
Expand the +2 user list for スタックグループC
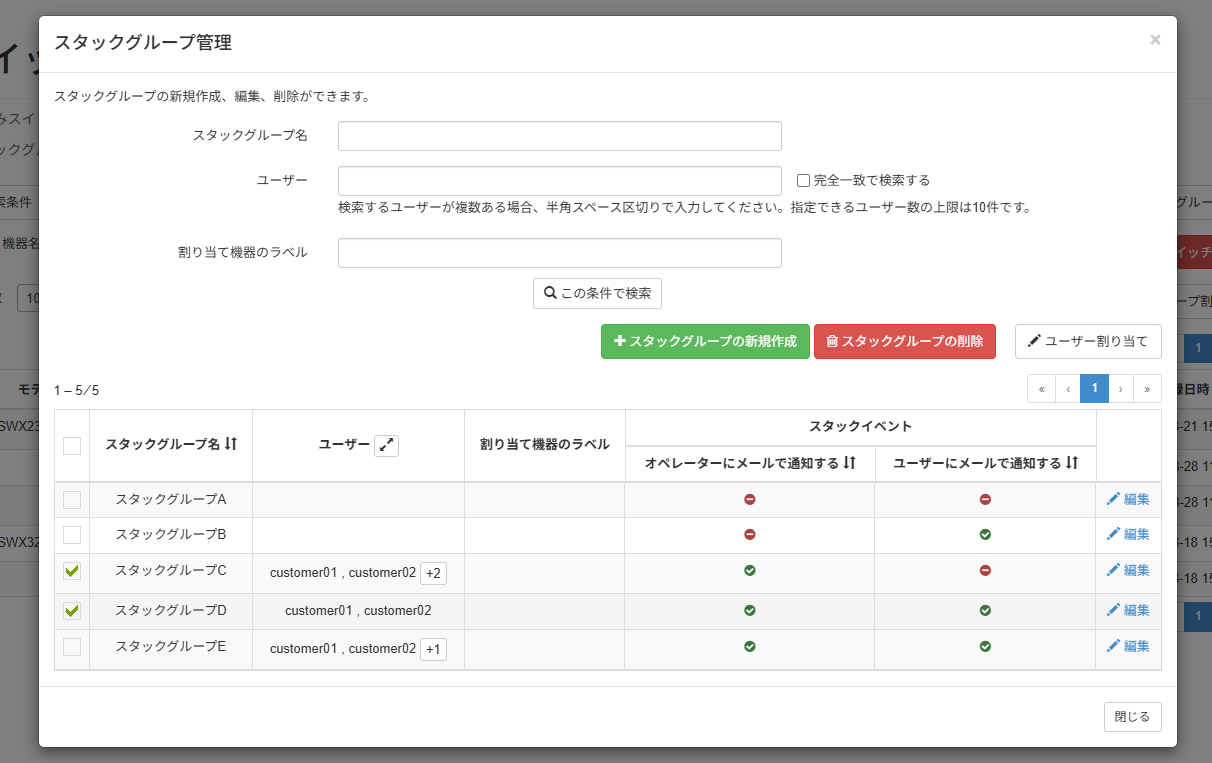pyautogui.click(x=434, y=572)
